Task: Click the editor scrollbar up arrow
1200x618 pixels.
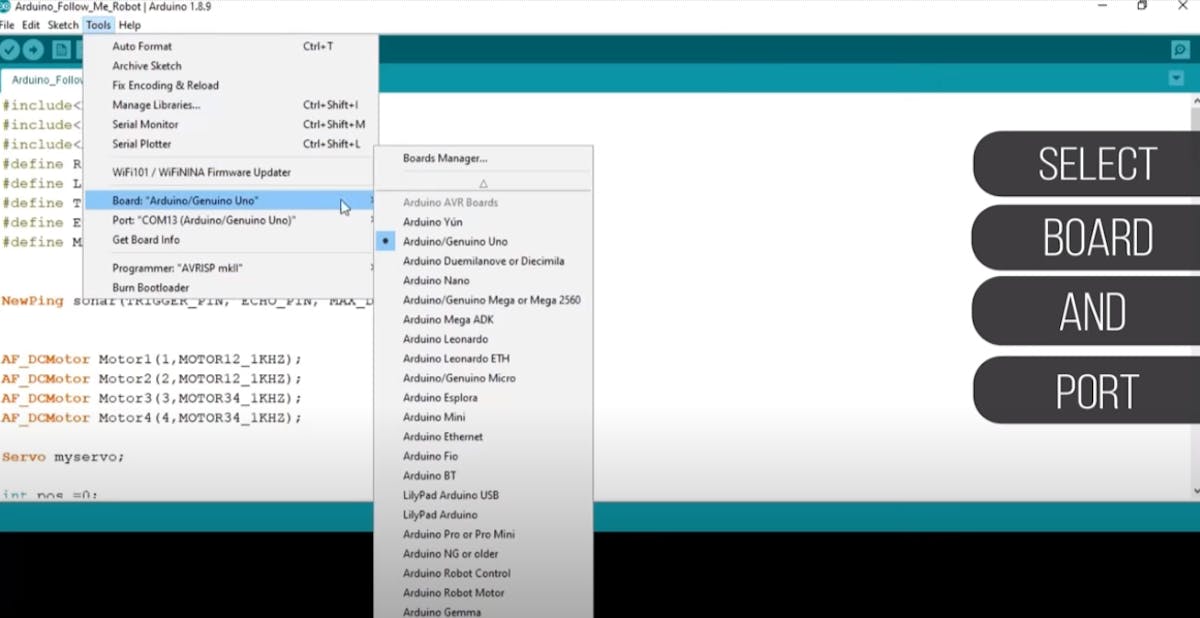Action: coord(1194,100)
